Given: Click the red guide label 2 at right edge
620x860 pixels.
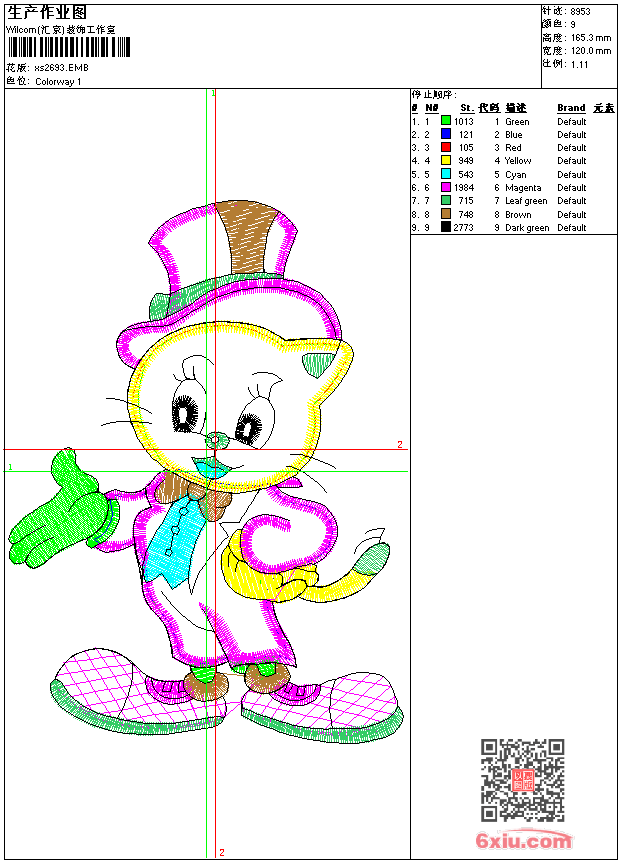Looking at the screenshot, I should [x=400, y=444].
